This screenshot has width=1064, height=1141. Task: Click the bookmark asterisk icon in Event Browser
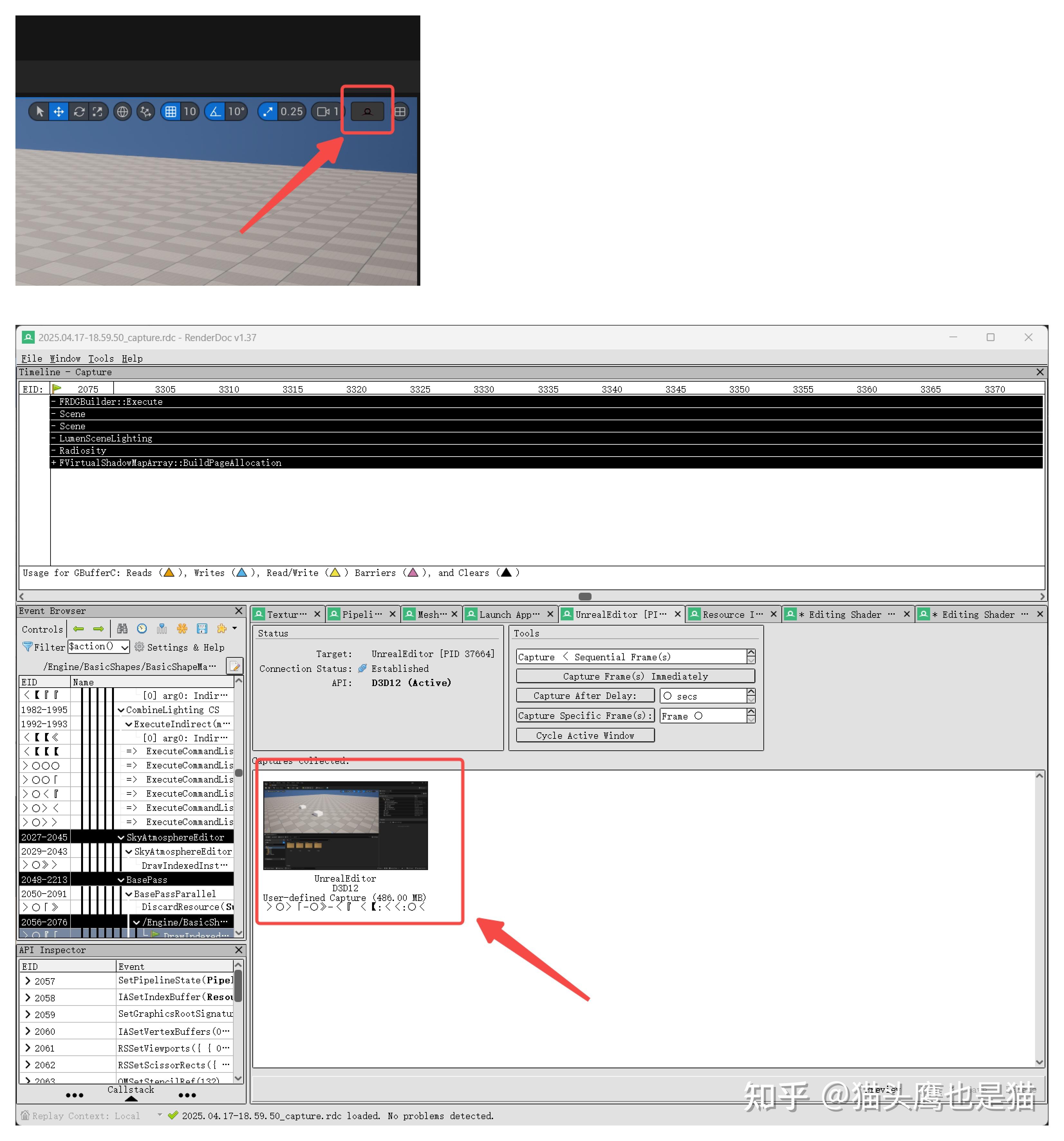point(182,629)
